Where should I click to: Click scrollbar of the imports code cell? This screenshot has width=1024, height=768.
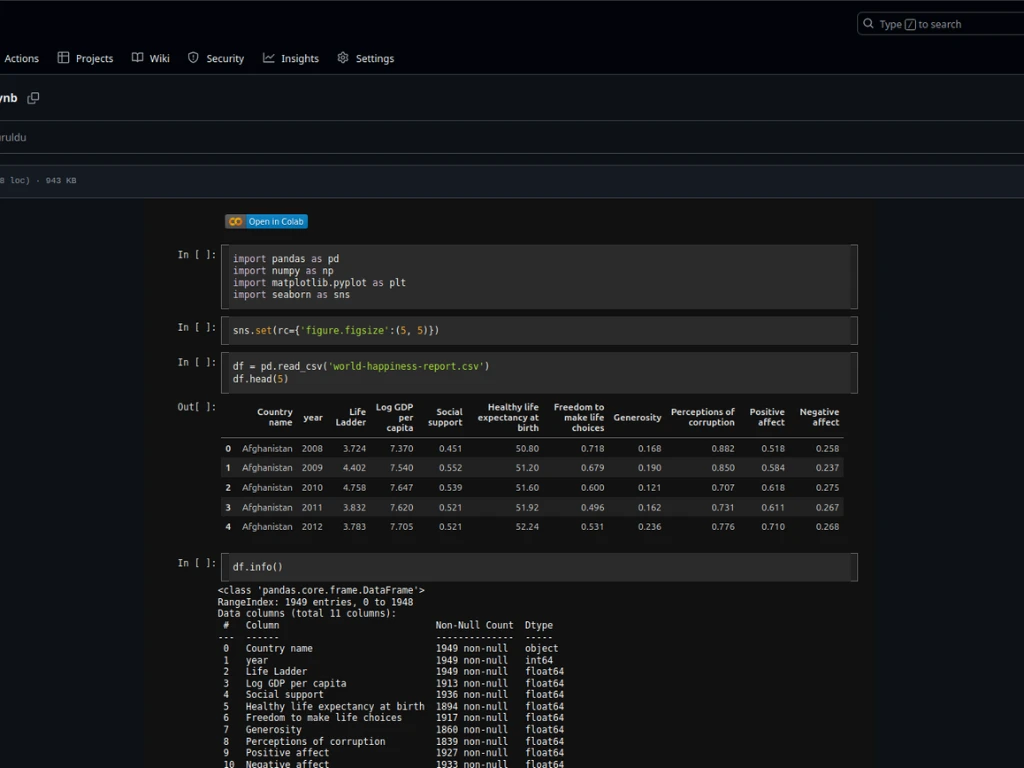[x=853, y=277]
